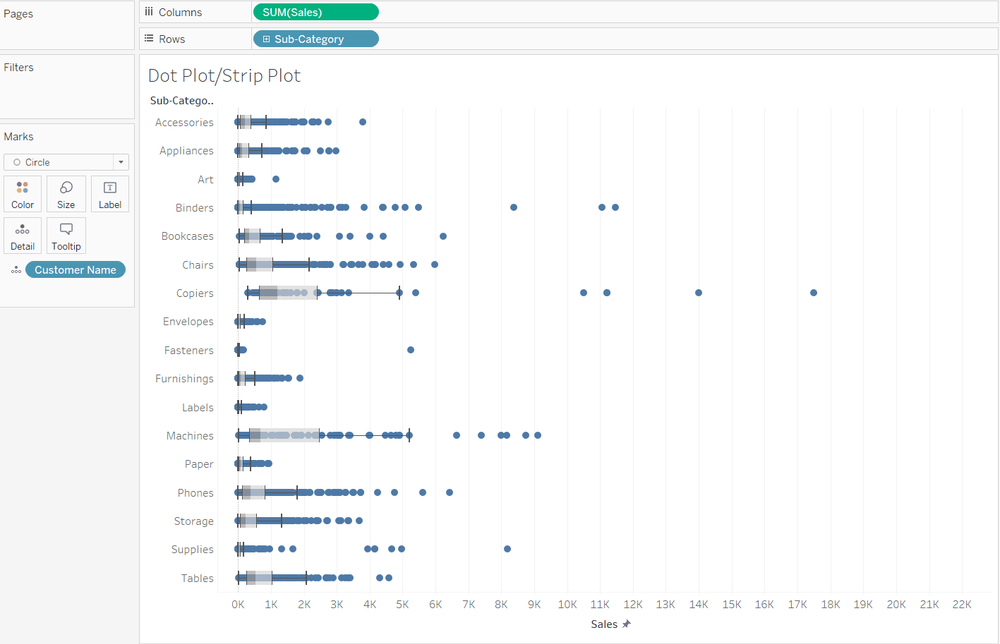Click the Filters shelf area
Image resolution: width=1000 pixels, height=644 pixels.
click(67, 87)
